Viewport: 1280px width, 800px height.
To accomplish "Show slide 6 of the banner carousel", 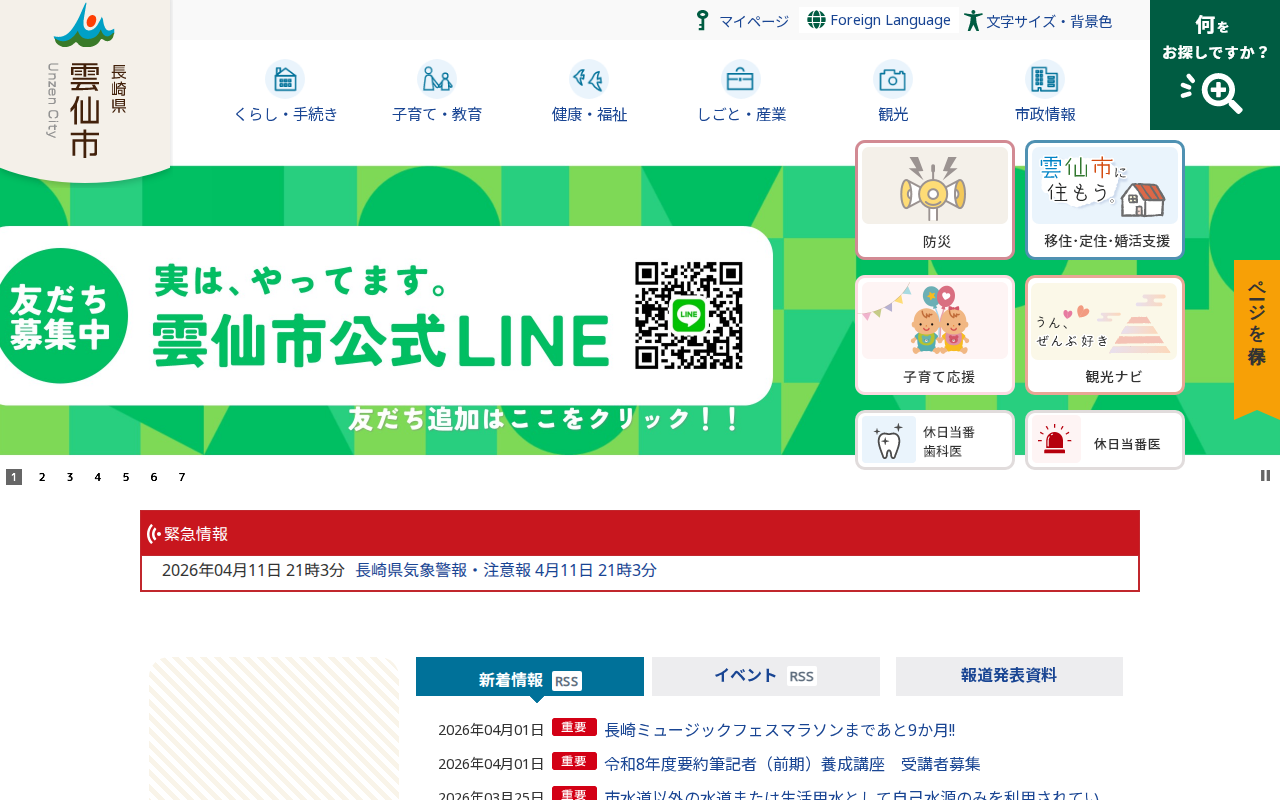I will click(x=154, y=477).
